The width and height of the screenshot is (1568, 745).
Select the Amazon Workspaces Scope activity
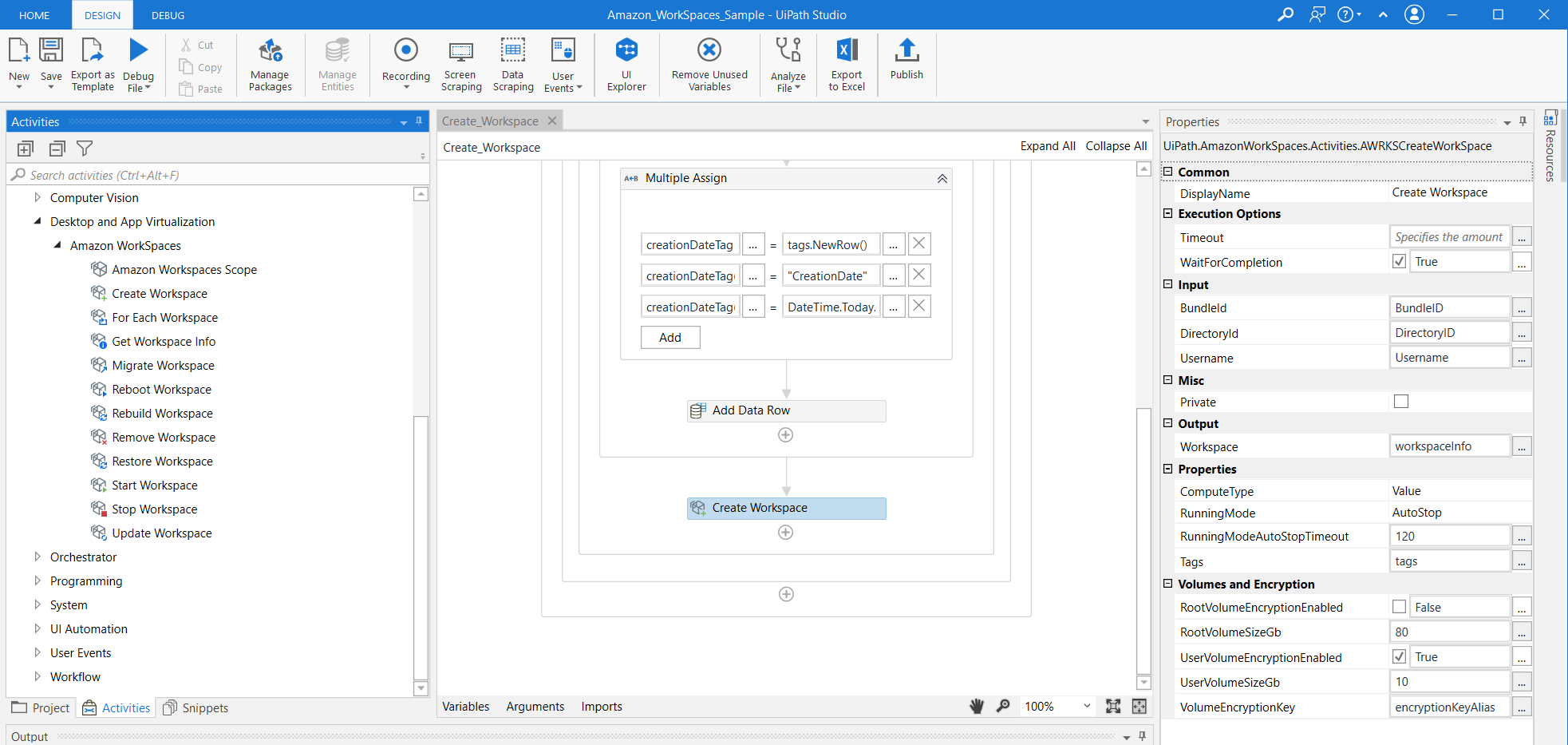[184, 269]
